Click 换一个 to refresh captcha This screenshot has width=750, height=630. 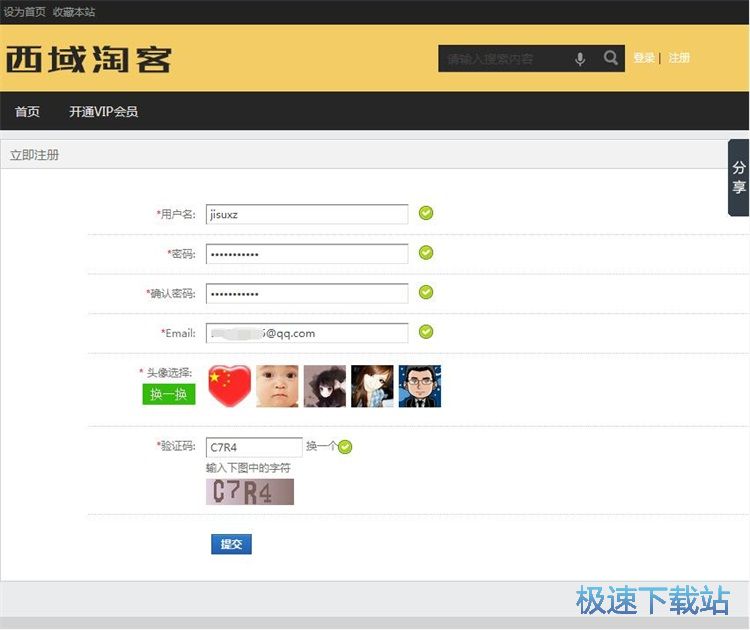pos(321,446)
